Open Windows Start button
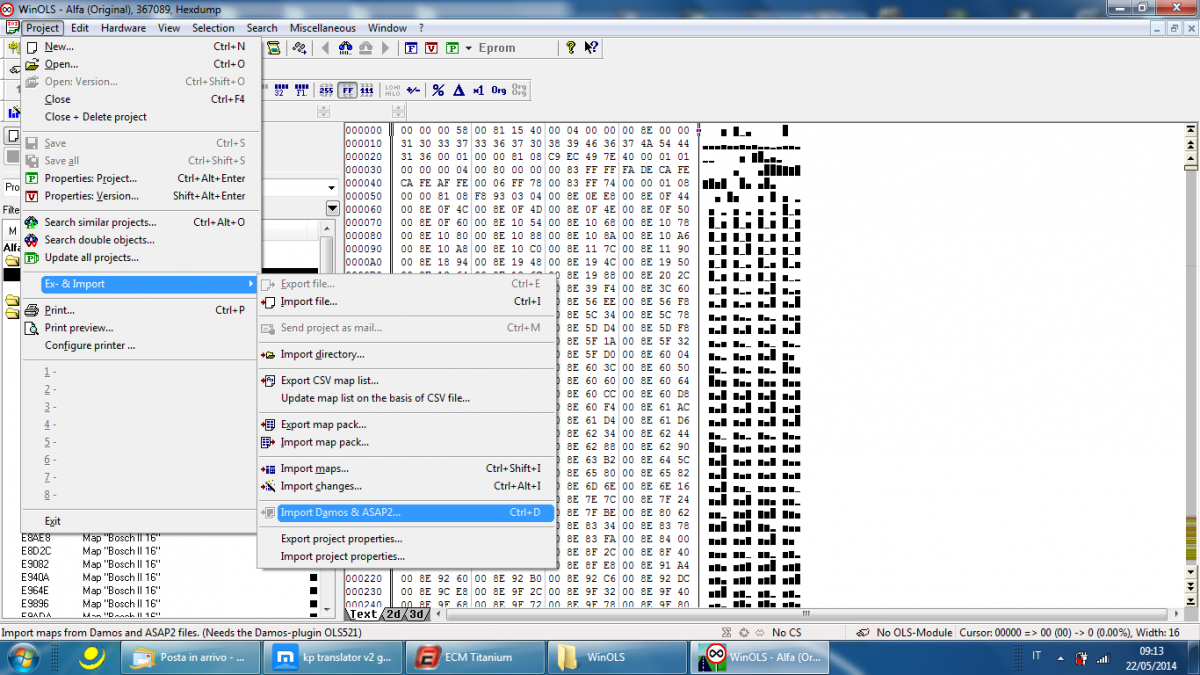Image resolution: width=1200 pixels, height=675 pixels. 23,656
